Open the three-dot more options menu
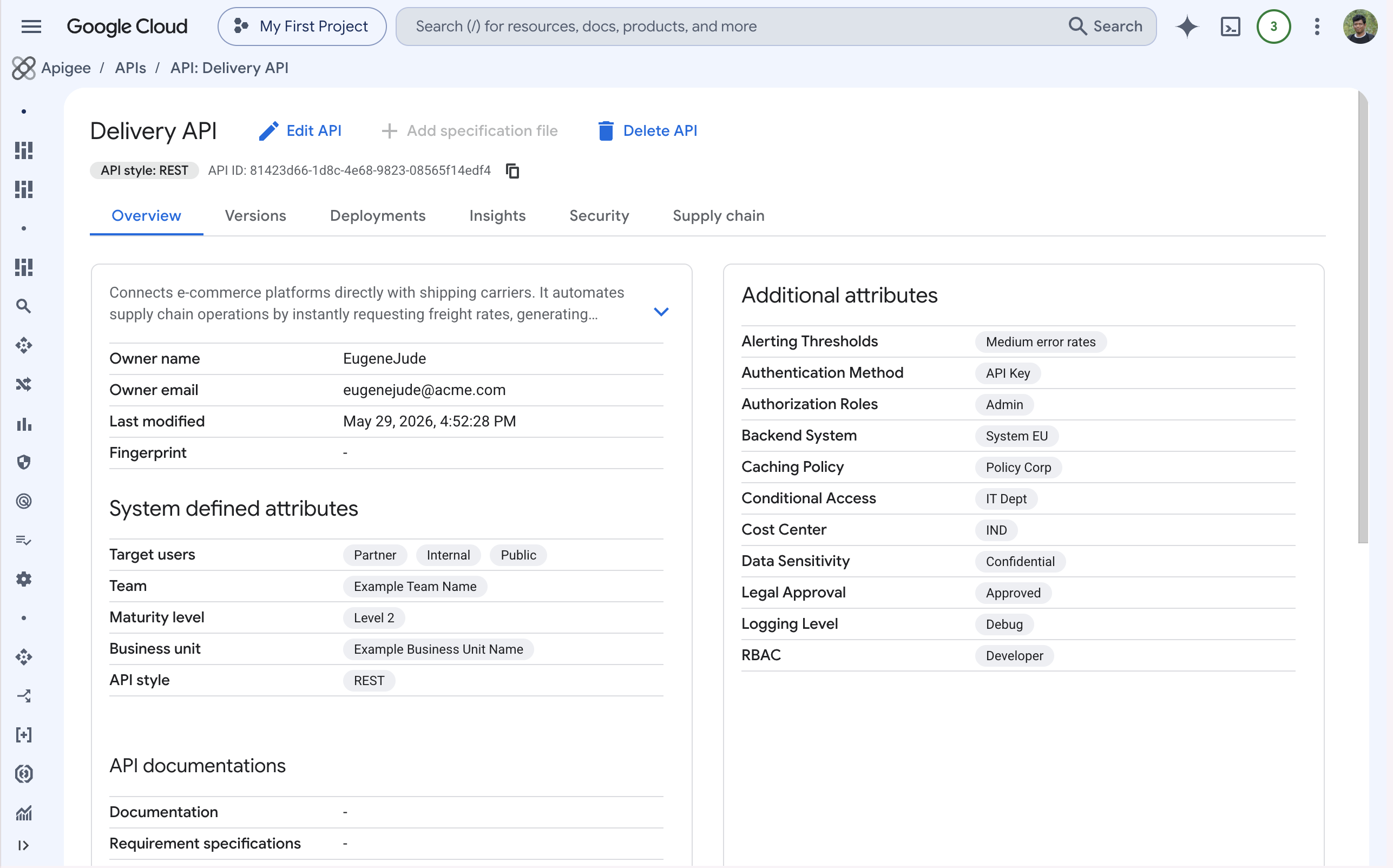The image size is (1393, 868). point(1317,27)
